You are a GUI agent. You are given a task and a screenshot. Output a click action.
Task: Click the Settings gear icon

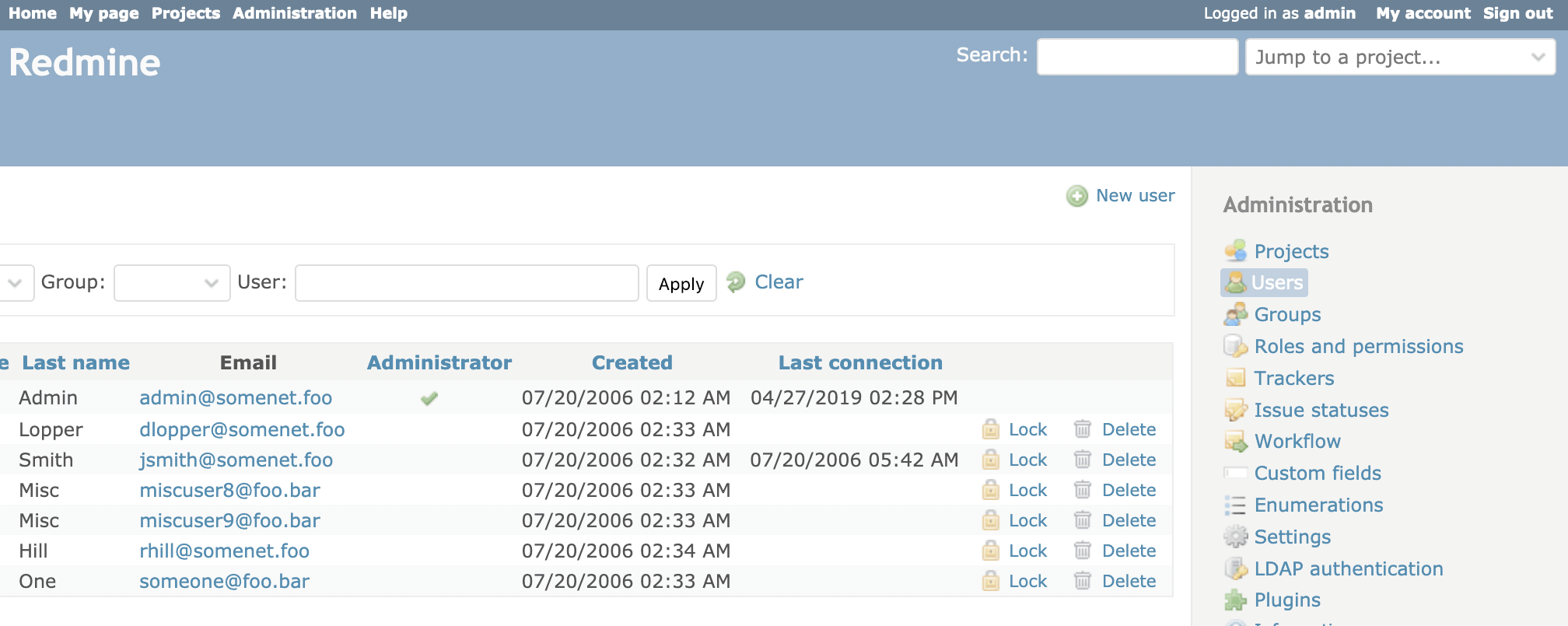pyautogui.click(x=1235, y=537)
